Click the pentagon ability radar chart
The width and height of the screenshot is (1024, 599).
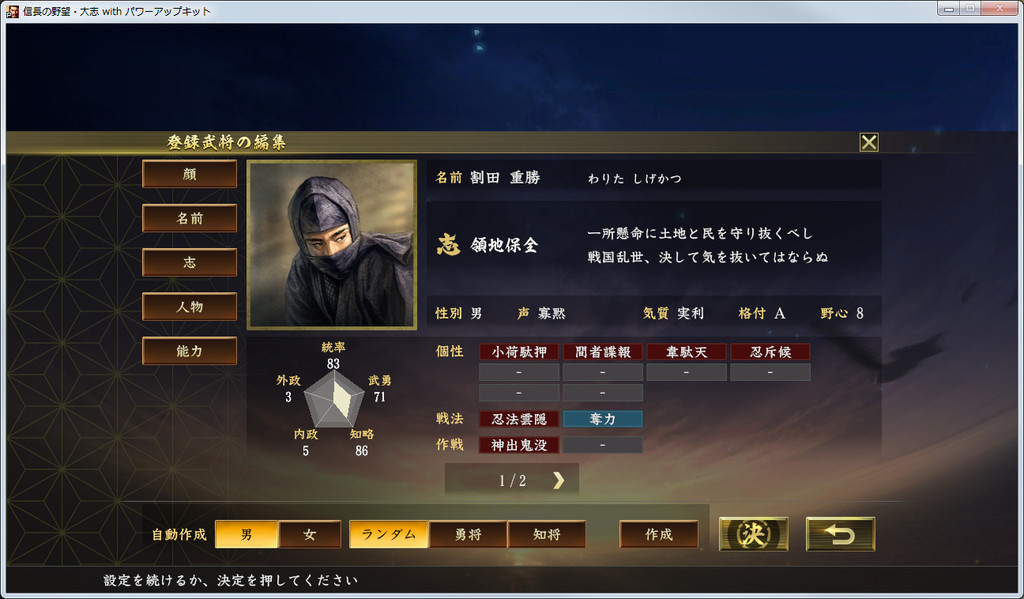click(x=334, y=399)
